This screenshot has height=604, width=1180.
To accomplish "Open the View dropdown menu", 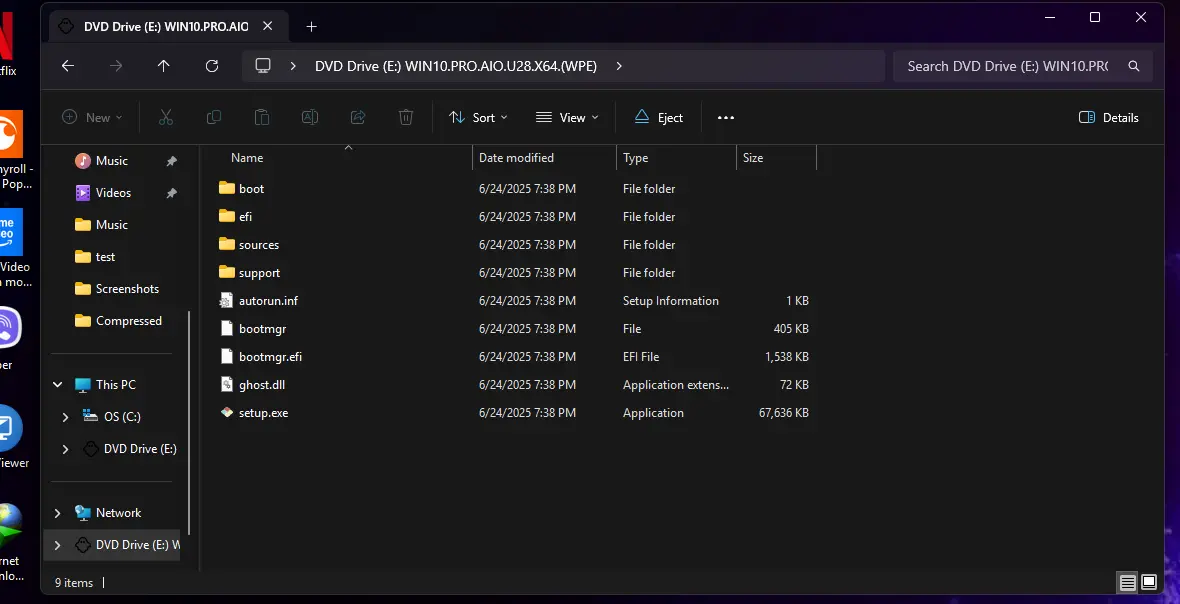I will point(567,117).
